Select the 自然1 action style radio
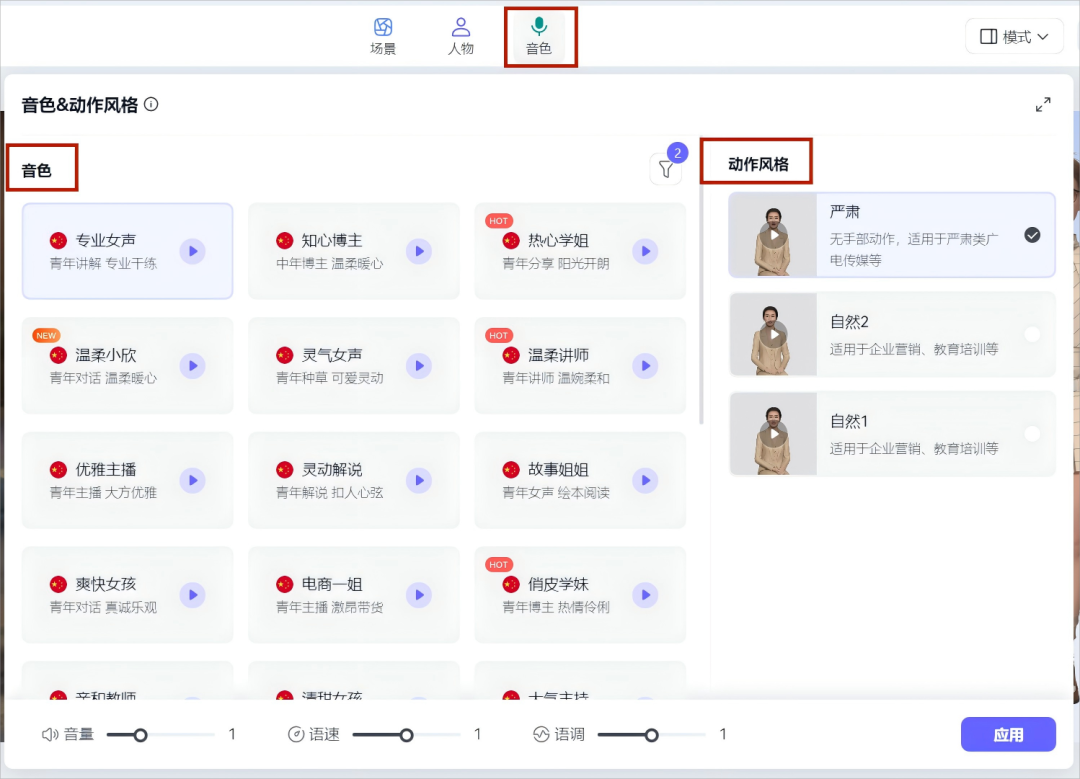The image size is (1080, 779). [x=1032, y=434]
